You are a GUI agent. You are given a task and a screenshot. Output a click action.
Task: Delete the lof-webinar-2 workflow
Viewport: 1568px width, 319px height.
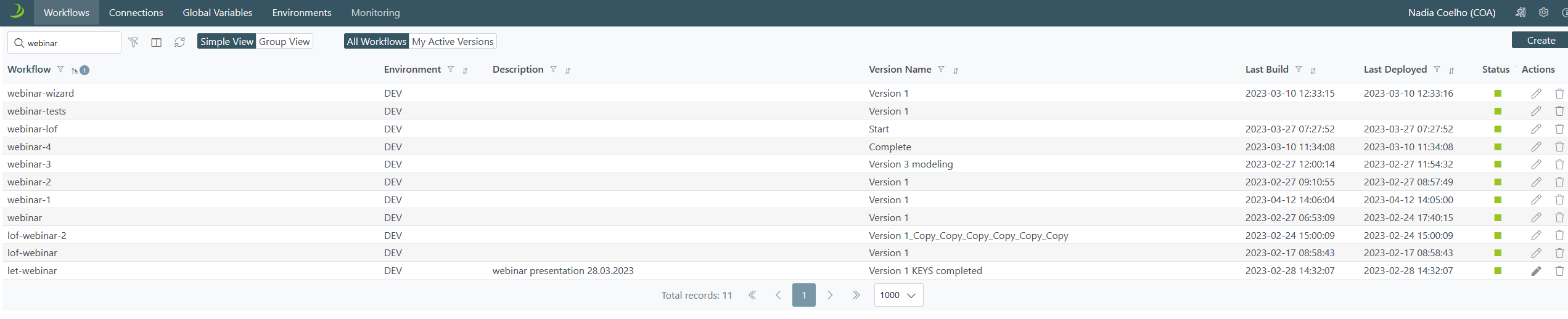coord(1559,235)
